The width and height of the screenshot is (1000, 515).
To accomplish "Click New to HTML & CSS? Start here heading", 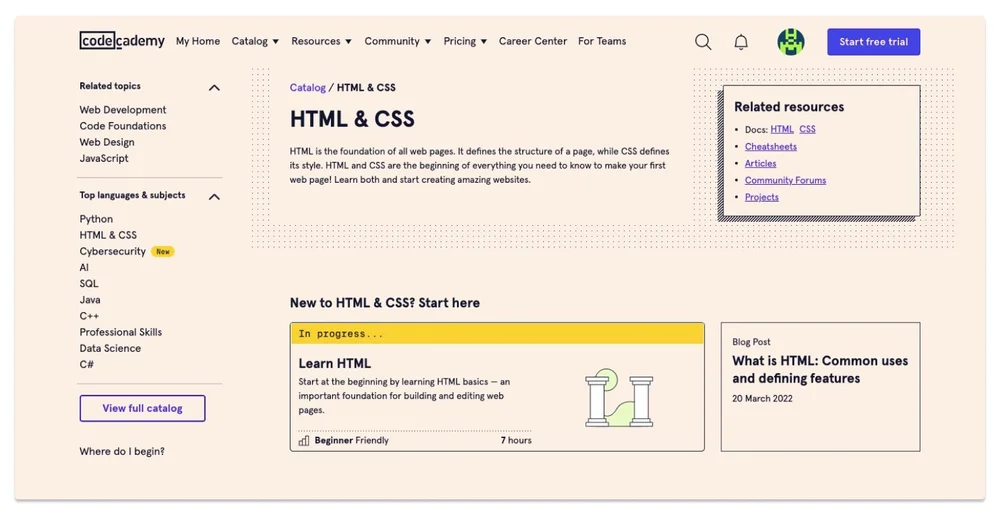I will 385,303.
